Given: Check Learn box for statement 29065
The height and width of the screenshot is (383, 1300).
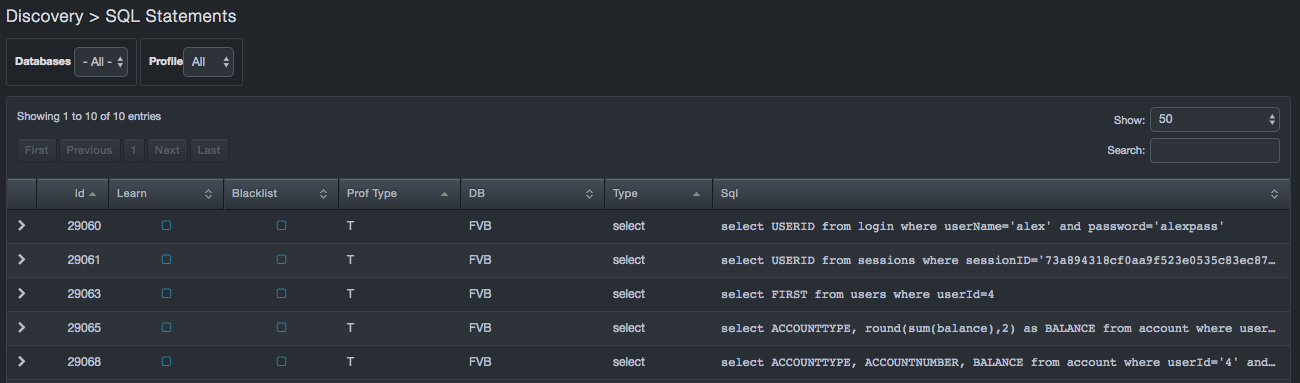Looking at the screenshot, I should (x=166, y=327).
